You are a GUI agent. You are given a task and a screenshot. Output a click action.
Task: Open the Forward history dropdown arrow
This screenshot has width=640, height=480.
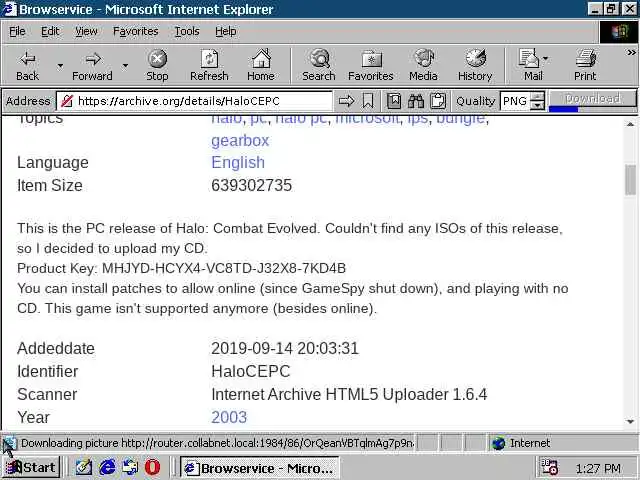click(x=125, y=66)
